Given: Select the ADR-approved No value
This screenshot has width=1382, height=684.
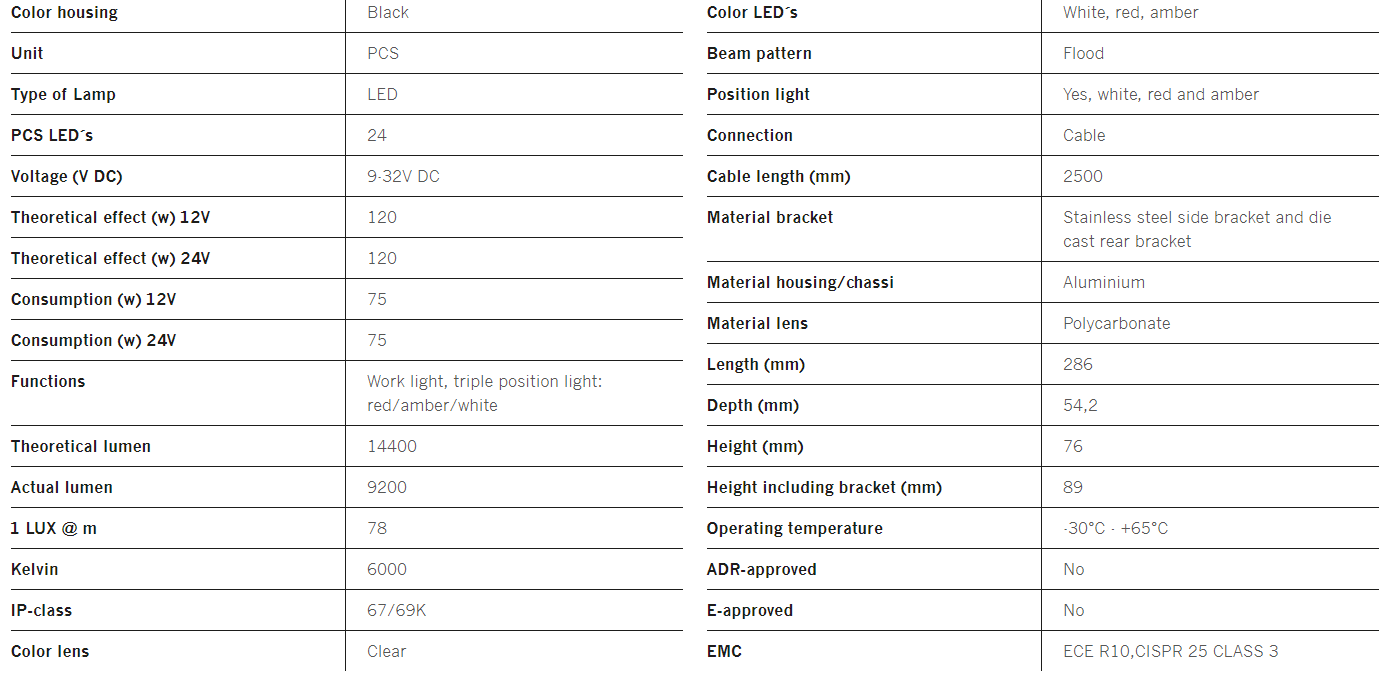Looking at the screenshot, I should [x=1074, y=569].
